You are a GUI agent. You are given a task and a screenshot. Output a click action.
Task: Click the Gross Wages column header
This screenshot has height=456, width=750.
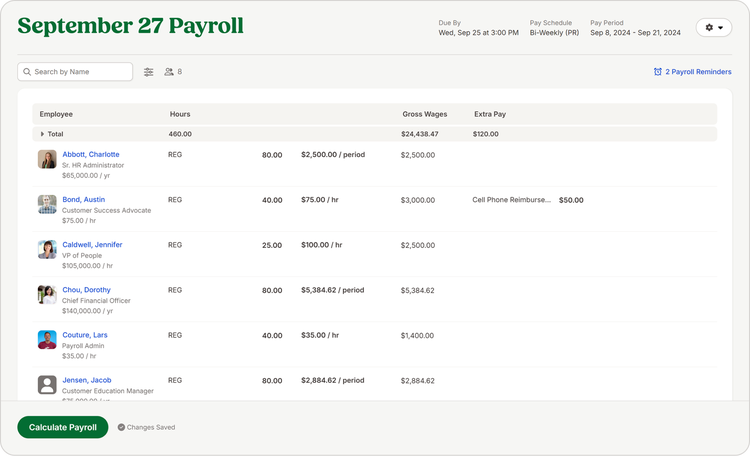point(425,114)
